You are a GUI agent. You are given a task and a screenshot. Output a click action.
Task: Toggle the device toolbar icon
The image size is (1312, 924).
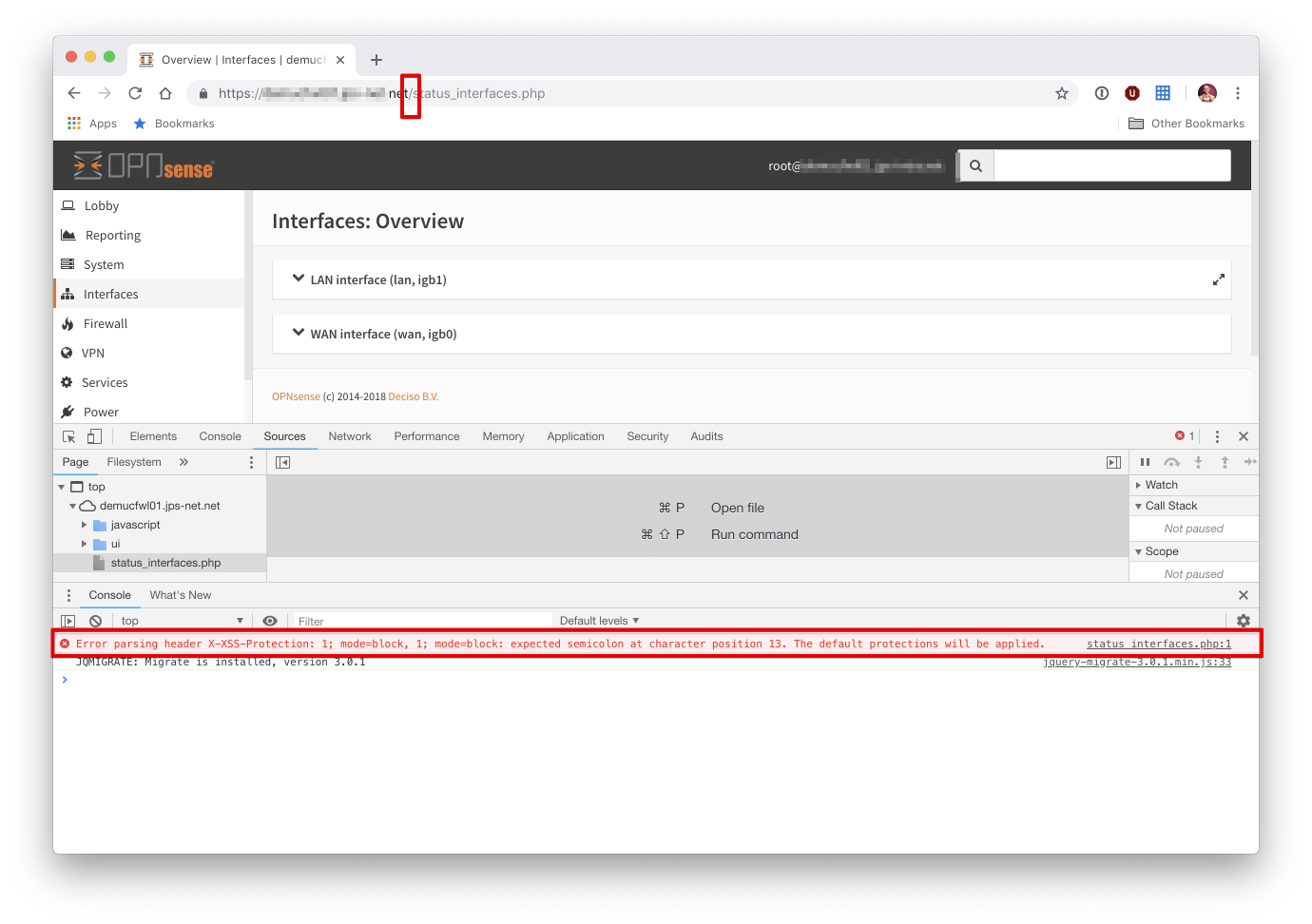[x=92, y=435]
